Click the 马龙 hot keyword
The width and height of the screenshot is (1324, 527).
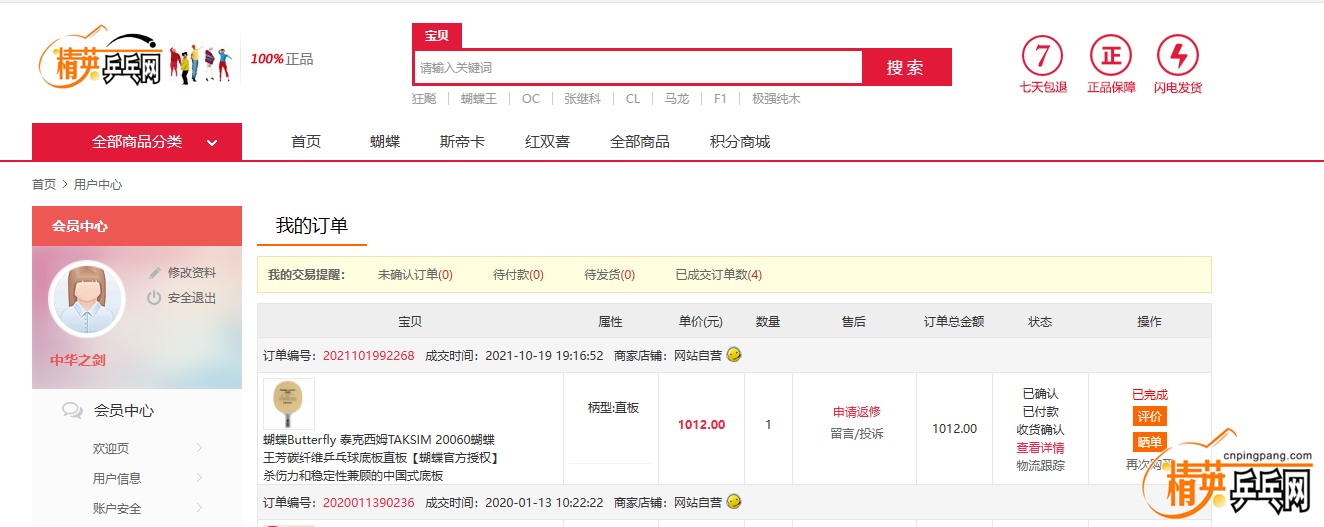point(676,99)
